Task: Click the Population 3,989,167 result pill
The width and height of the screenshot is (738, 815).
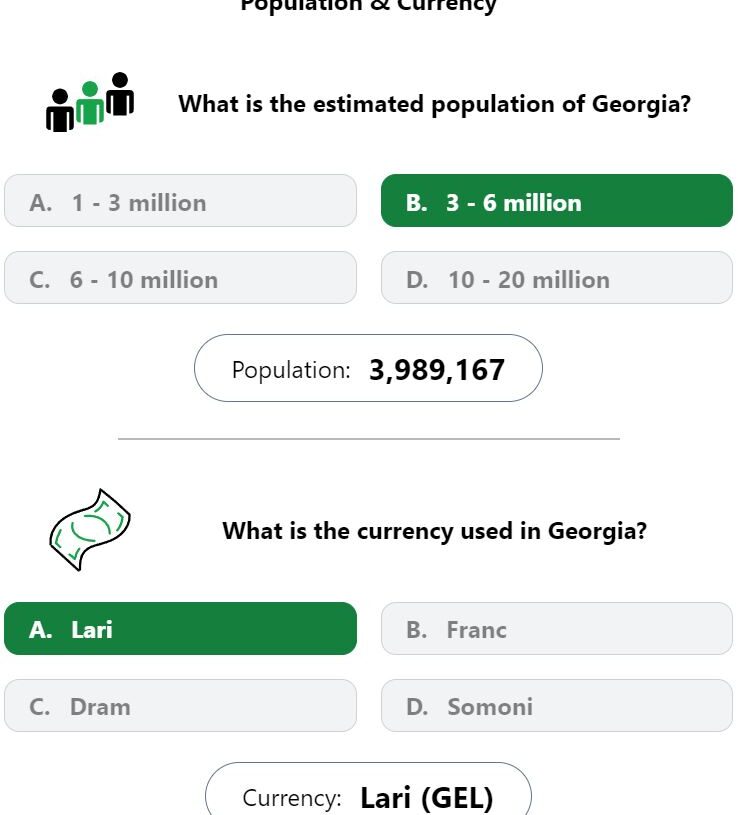Action: (x=368, y=368)
